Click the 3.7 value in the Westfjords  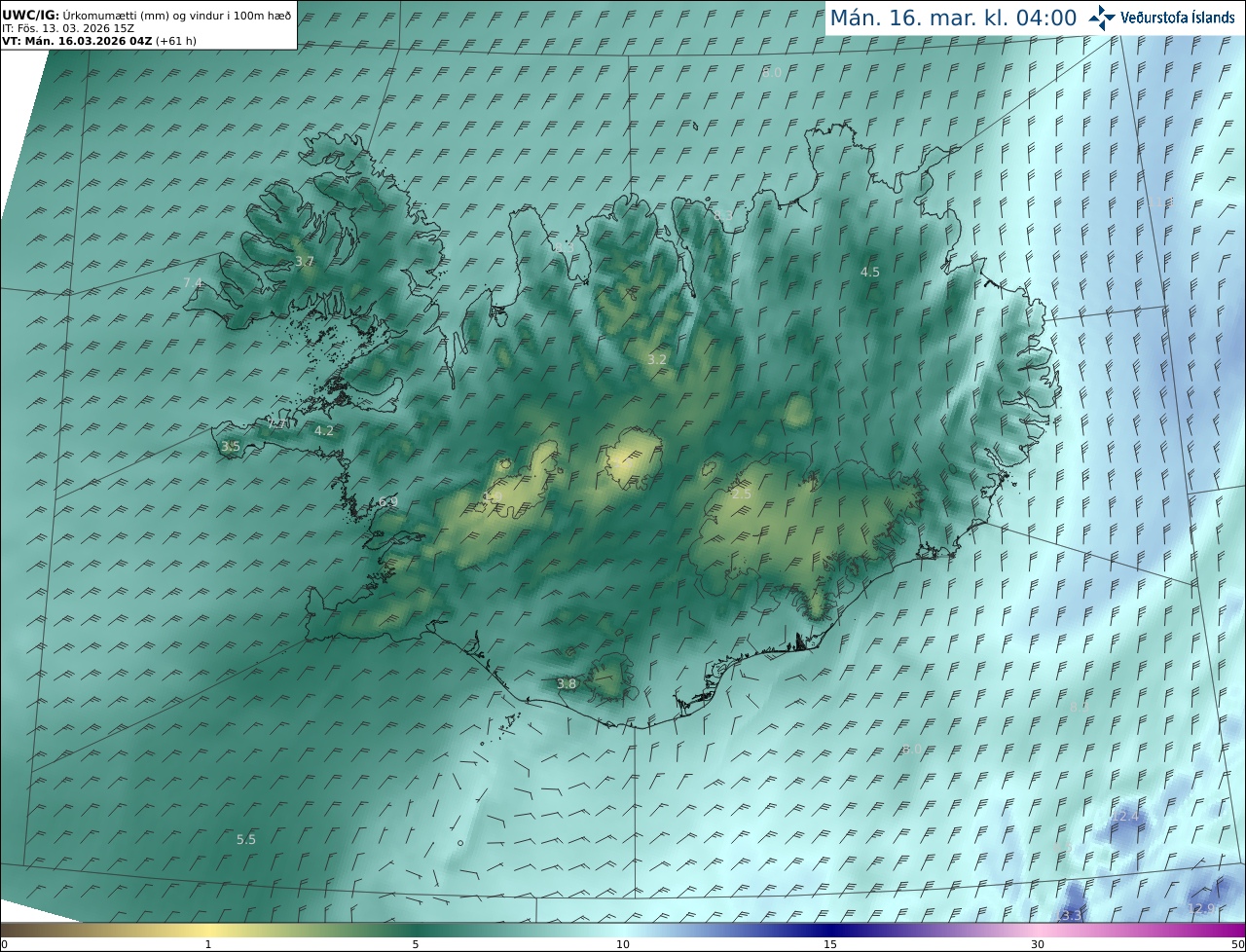coord(305,262)
